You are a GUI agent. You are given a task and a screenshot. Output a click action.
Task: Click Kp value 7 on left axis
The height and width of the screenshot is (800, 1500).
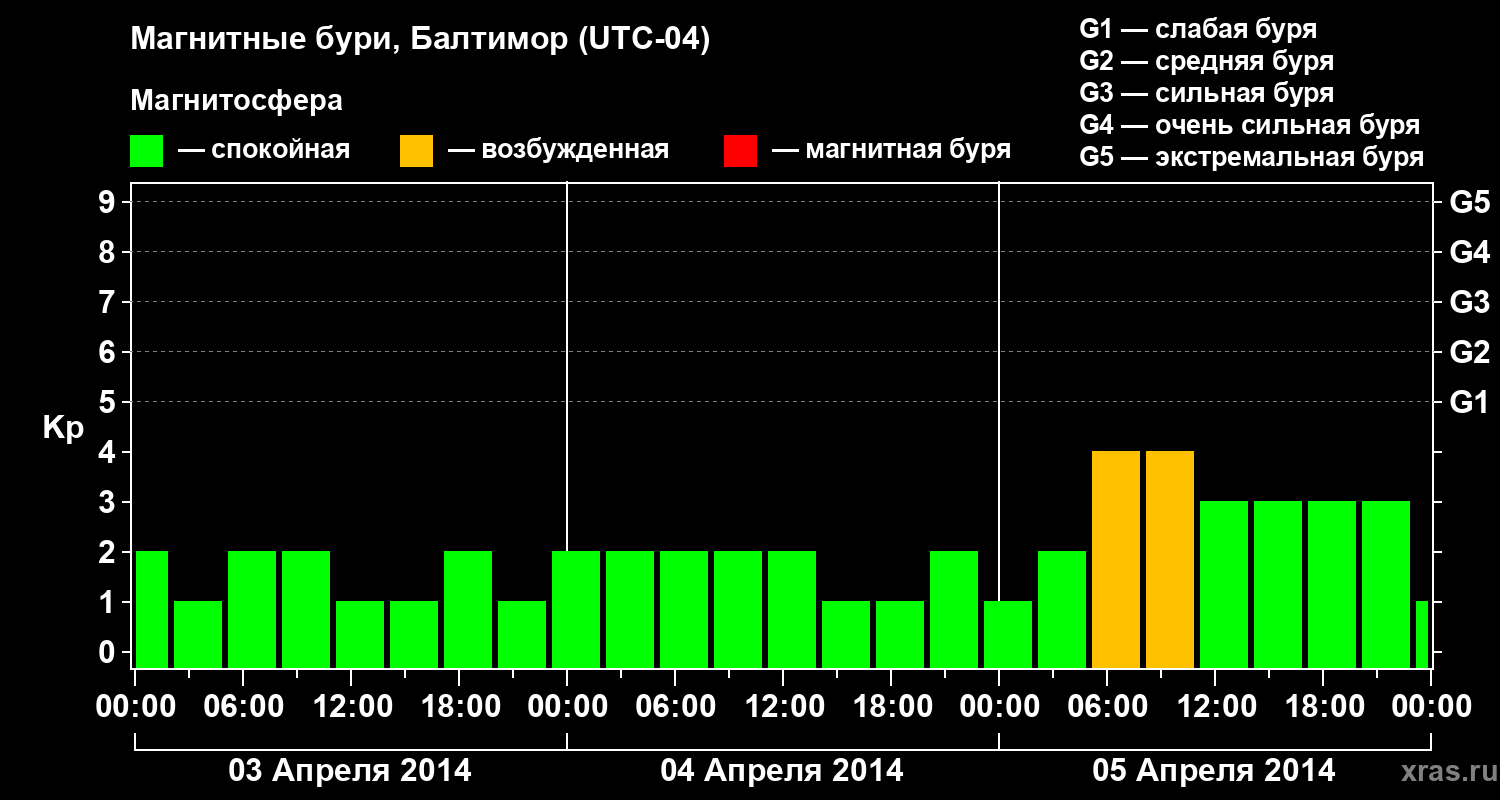click(x=109, y=302)
